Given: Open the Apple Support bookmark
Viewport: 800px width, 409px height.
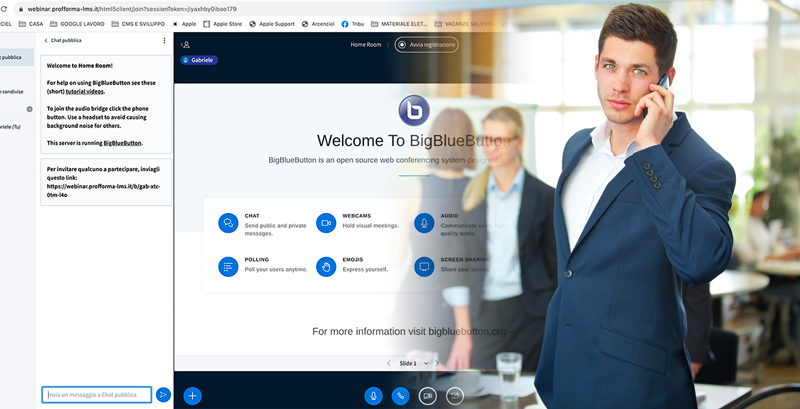Looking at the screenshot, I should coord(272,24).
